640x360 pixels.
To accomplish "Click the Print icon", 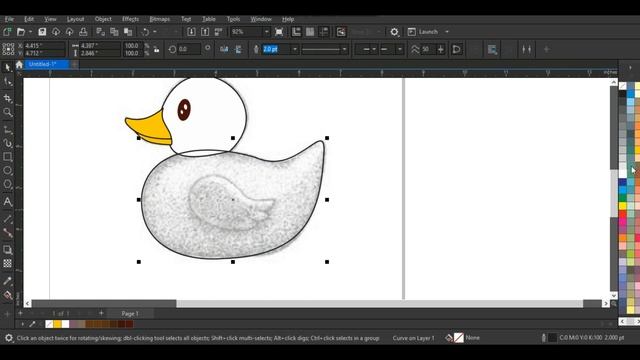I will [x=83, y=32].
